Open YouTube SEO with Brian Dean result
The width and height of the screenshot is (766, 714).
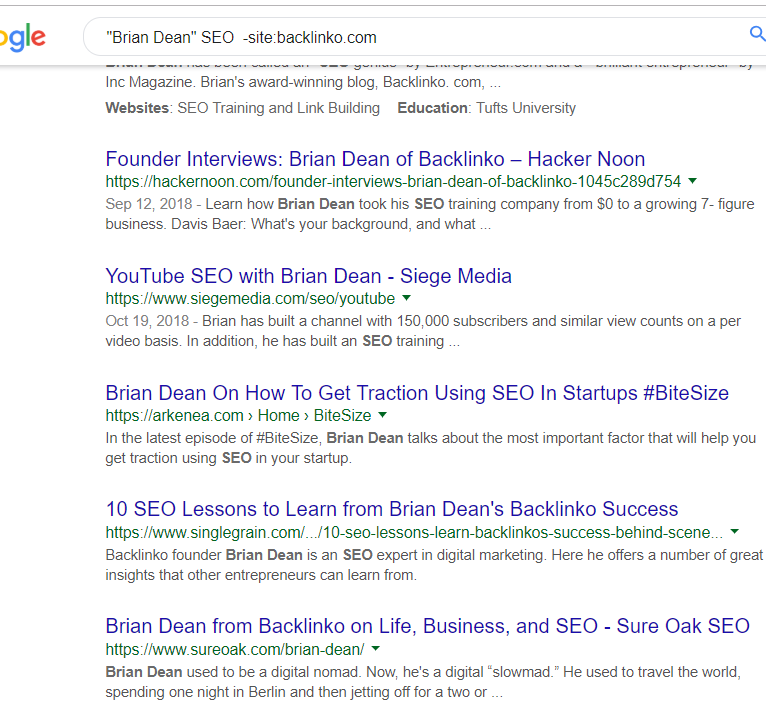(x=308, y=276)
